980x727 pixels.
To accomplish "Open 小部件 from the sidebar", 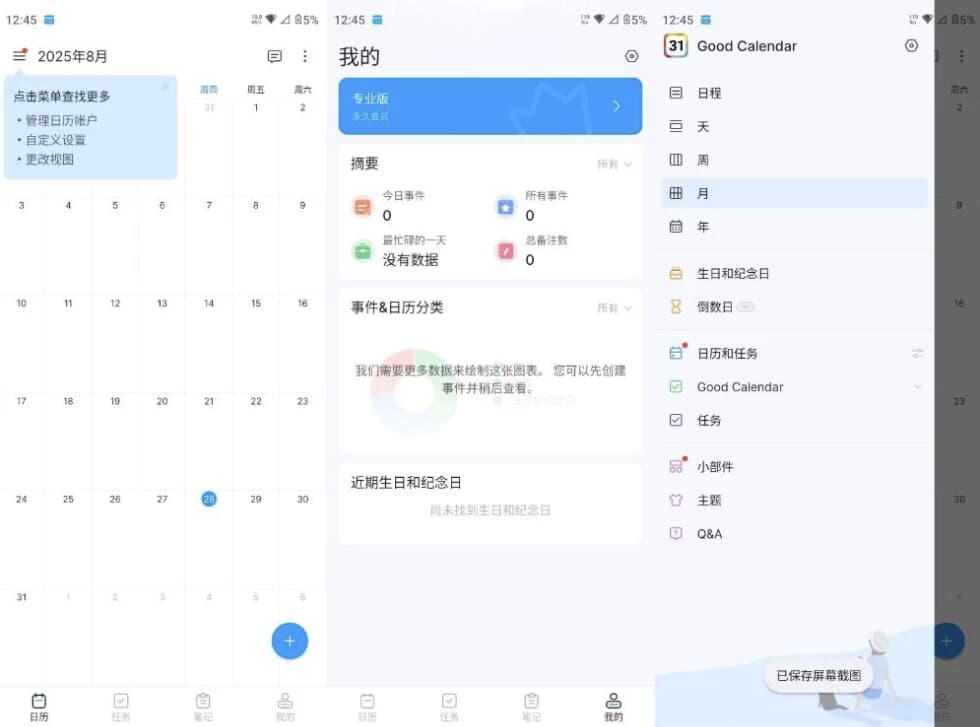I will point(712,466).
